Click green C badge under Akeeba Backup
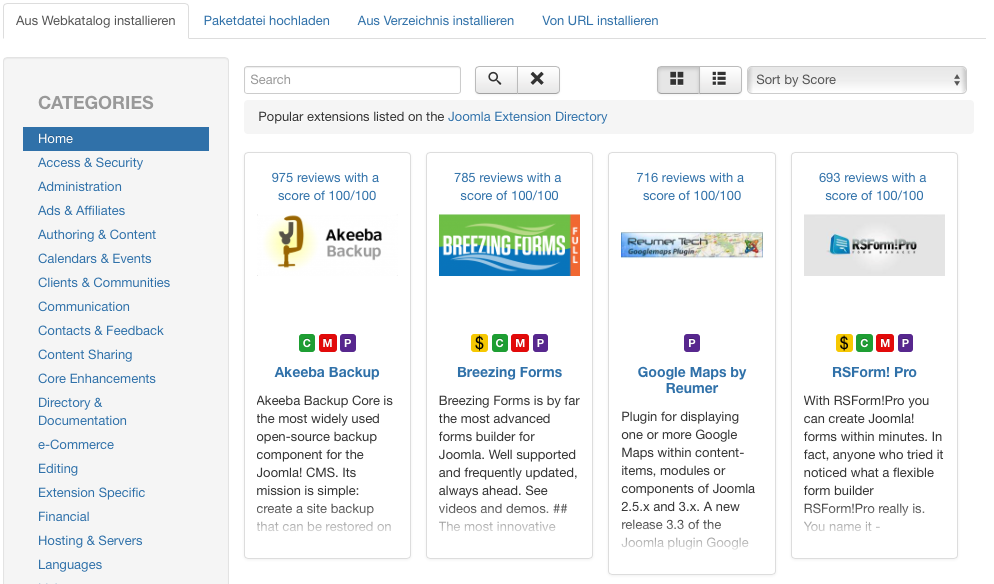 click(307, 343)
